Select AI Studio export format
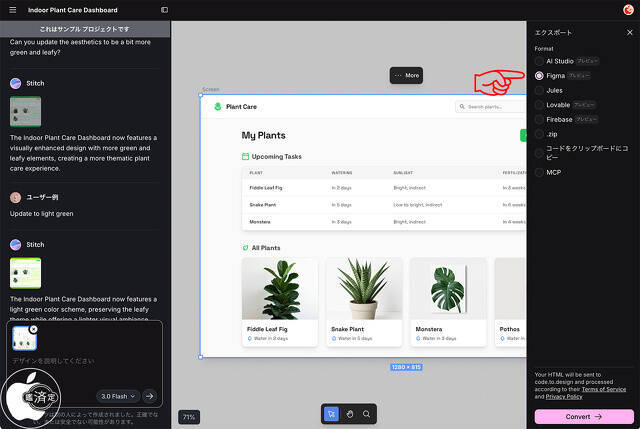This screenshot has height=429, width=640. click(x=540, y=61)
